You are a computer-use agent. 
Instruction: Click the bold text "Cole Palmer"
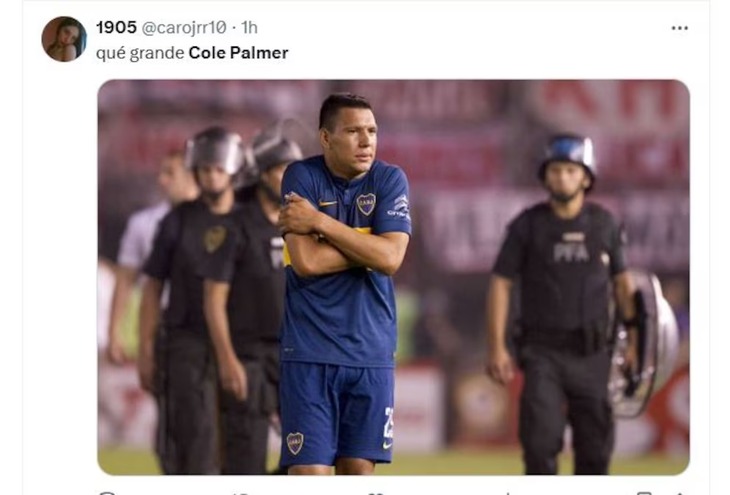tap(238, 53)
